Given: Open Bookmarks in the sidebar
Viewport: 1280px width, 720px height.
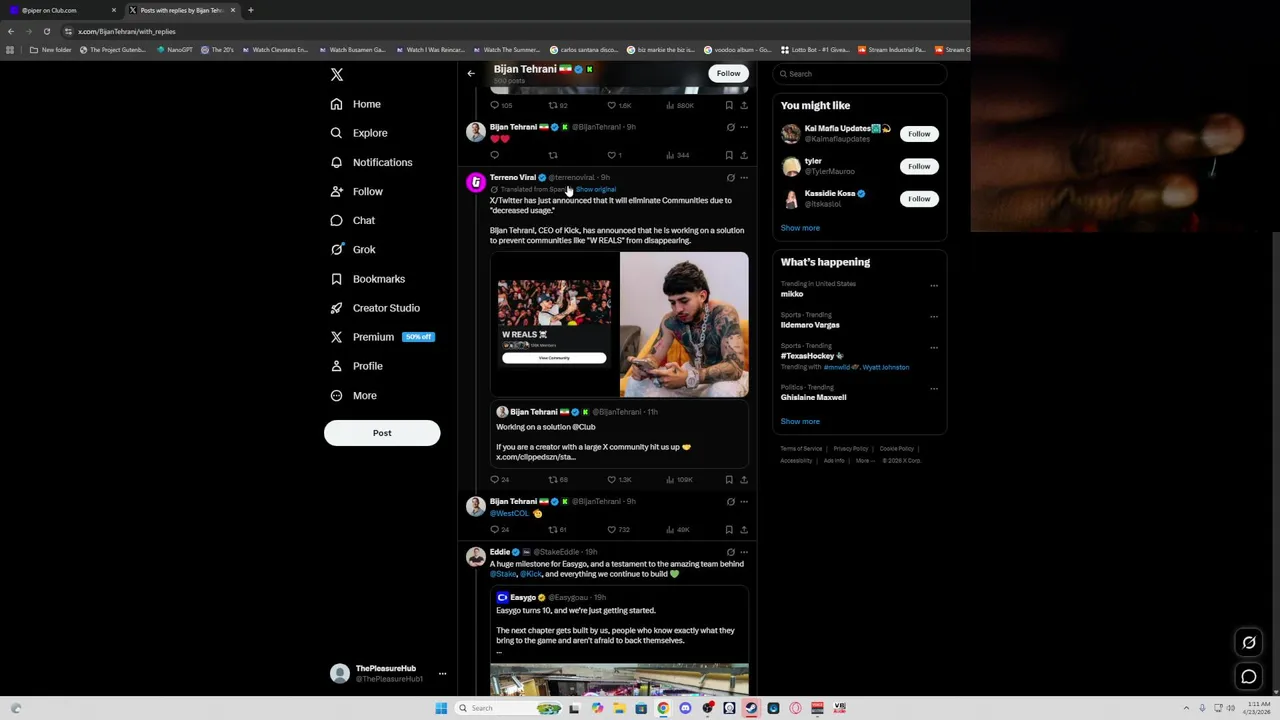Looking at the screenshot, I should coord(367,279).
